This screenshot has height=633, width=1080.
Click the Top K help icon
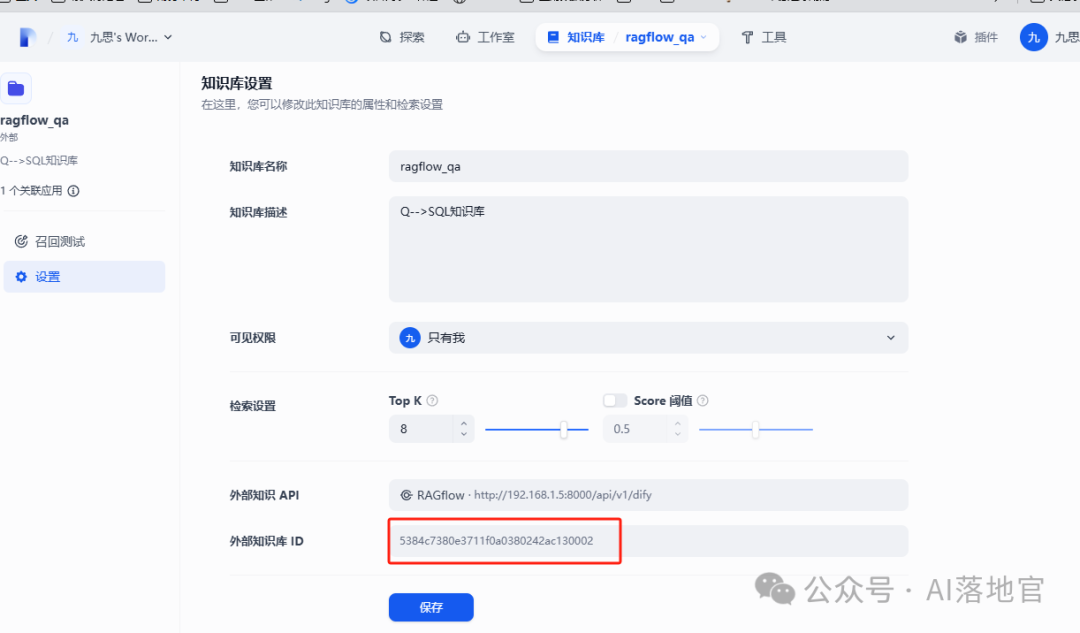432,401
